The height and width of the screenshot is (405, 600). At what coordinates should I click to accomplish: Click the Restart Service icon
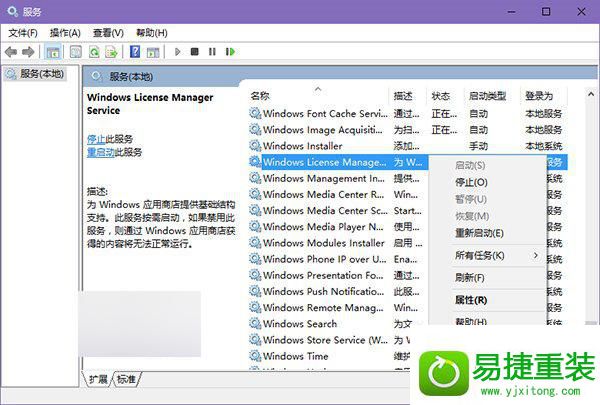pyautogui.click(x=230, y=52)
